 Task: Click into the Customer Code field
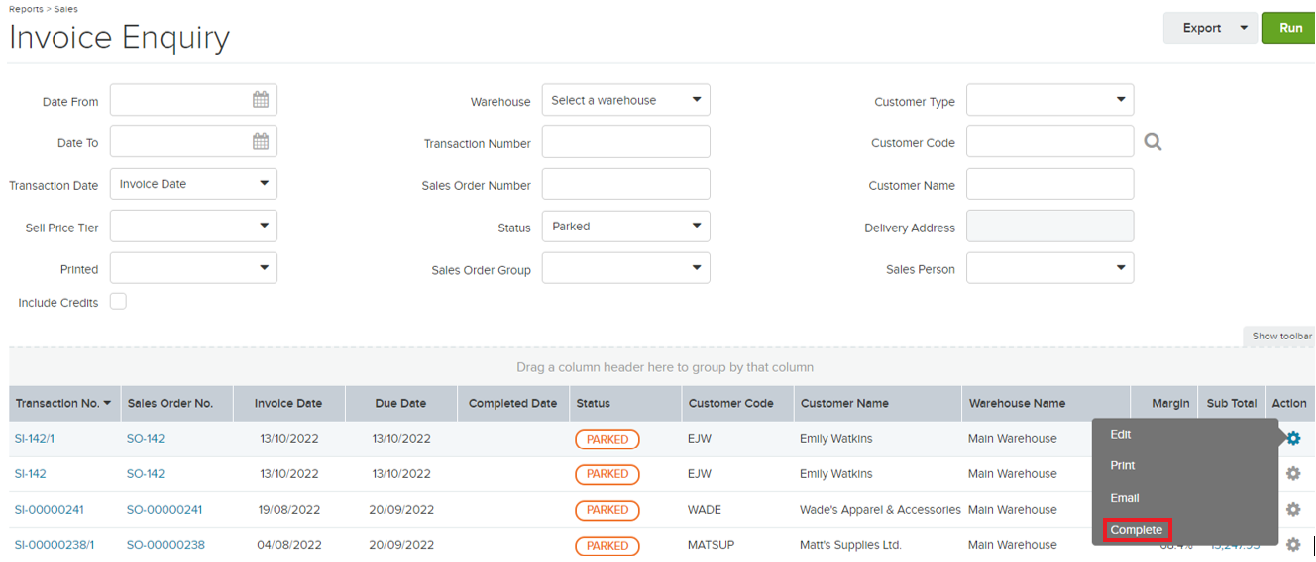pyautogui.click(x=1050, y=142)
